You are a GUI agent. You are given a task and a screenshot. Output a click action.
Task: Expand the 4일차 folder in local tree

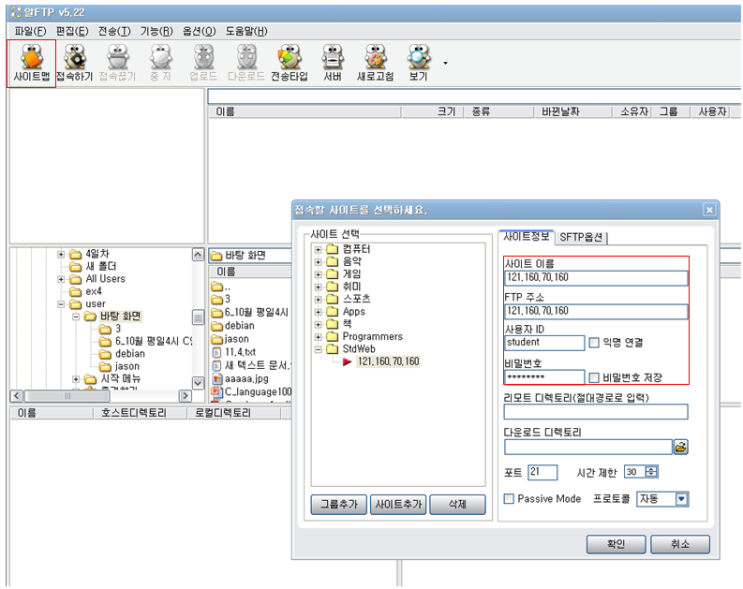[x=61, y=254]
